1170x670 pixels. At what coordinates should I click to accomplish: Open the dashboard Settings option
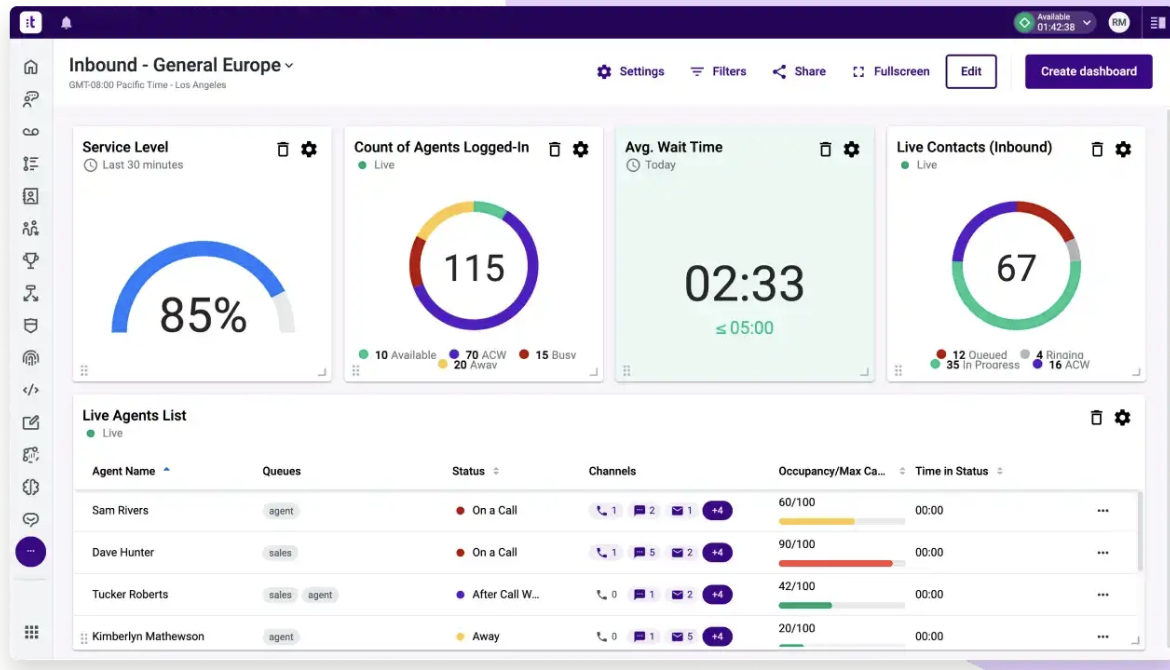[630, 71]
